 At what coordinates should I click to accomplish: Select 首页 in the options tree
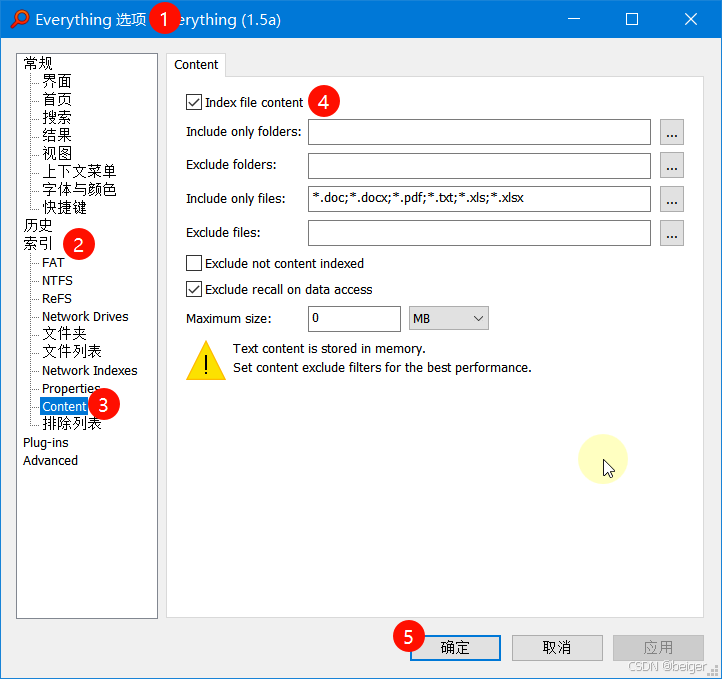pyautogui.click(x=57, y=99)
